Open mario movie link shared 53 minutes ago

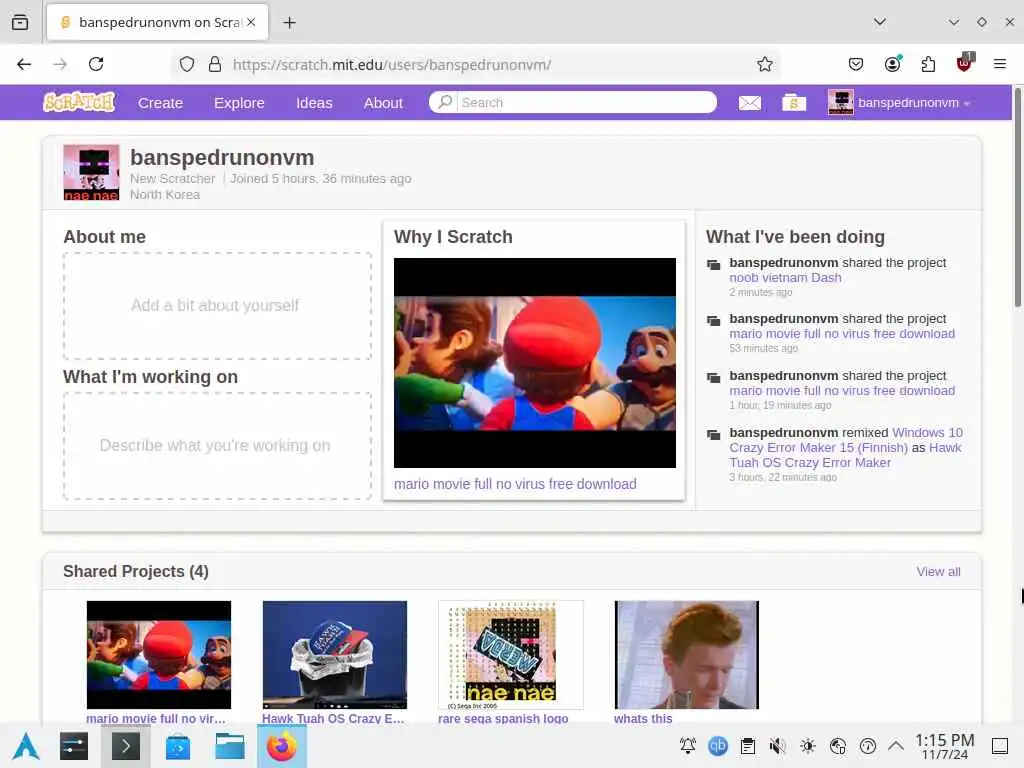coord(842,334)
